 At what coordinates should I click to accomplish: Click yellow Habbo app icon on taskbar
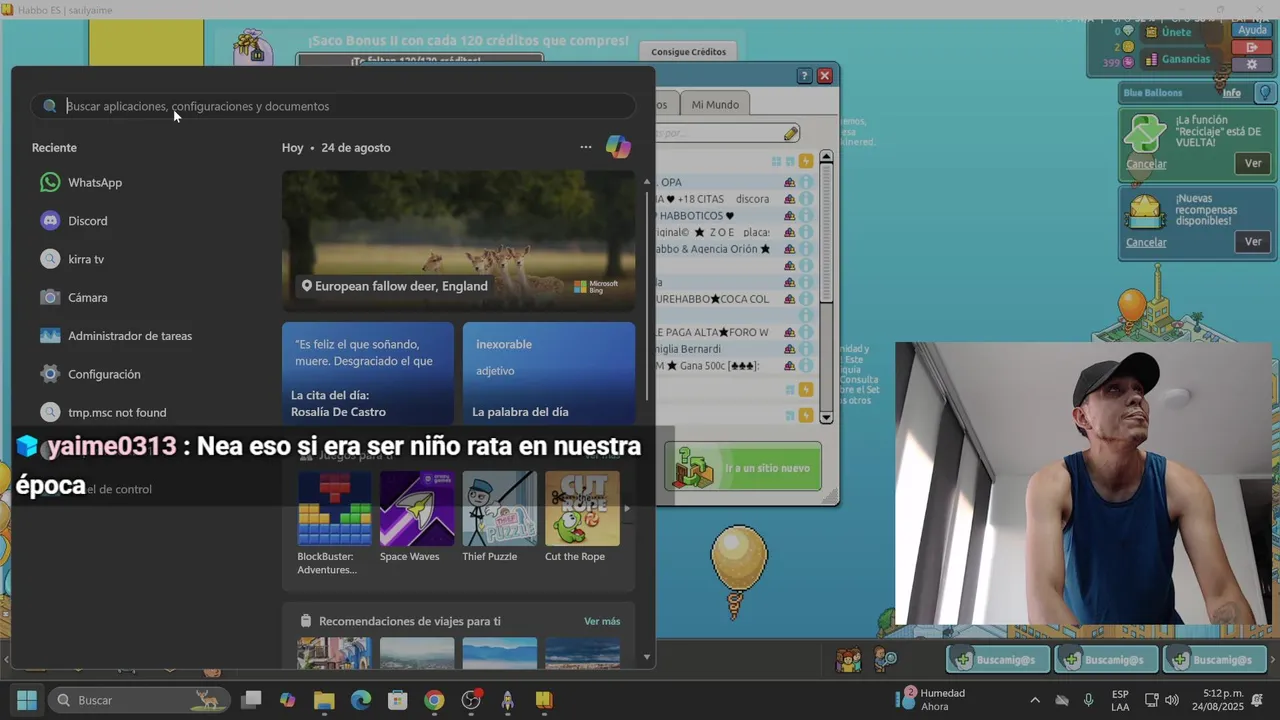pos(544,700)
